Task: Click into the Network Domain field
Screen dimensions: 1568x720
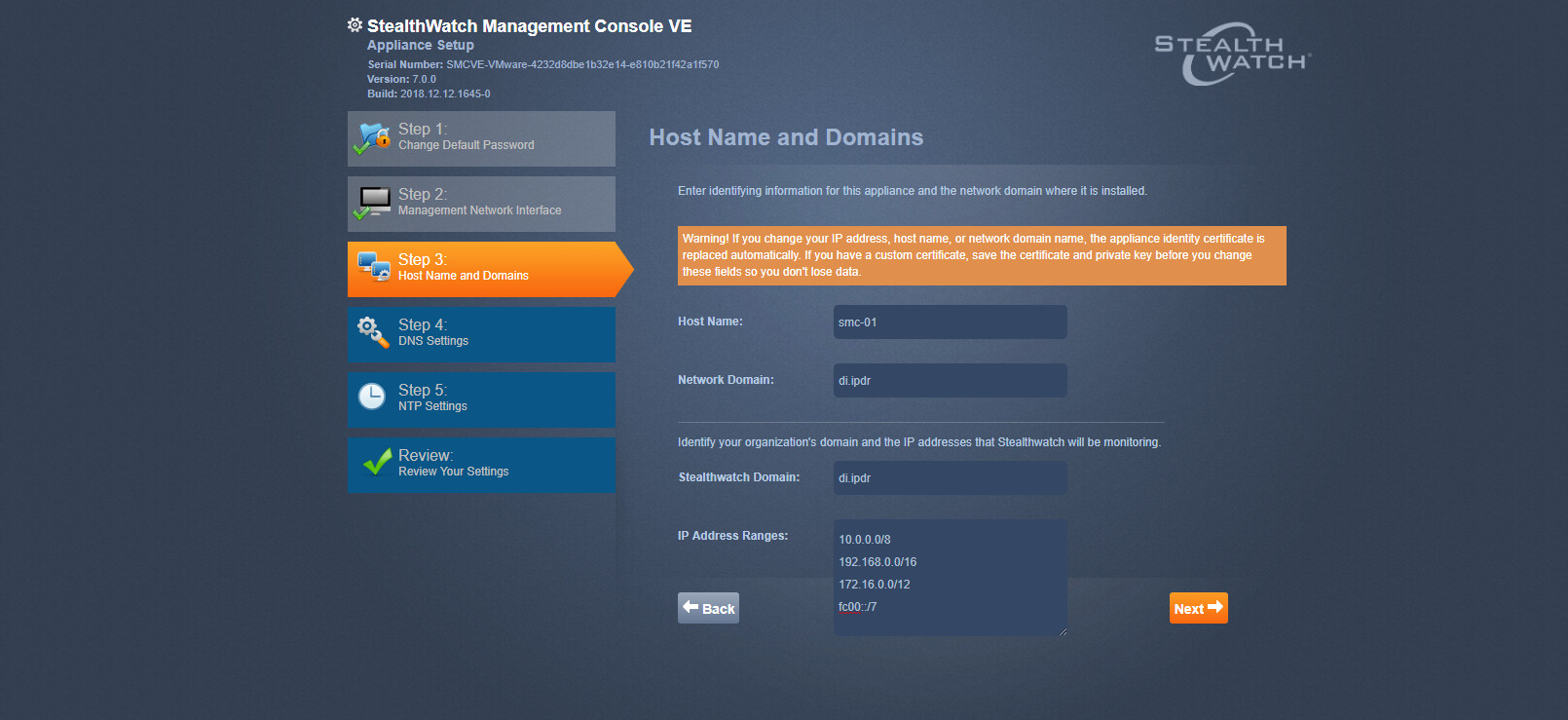Action: point(950,381)
